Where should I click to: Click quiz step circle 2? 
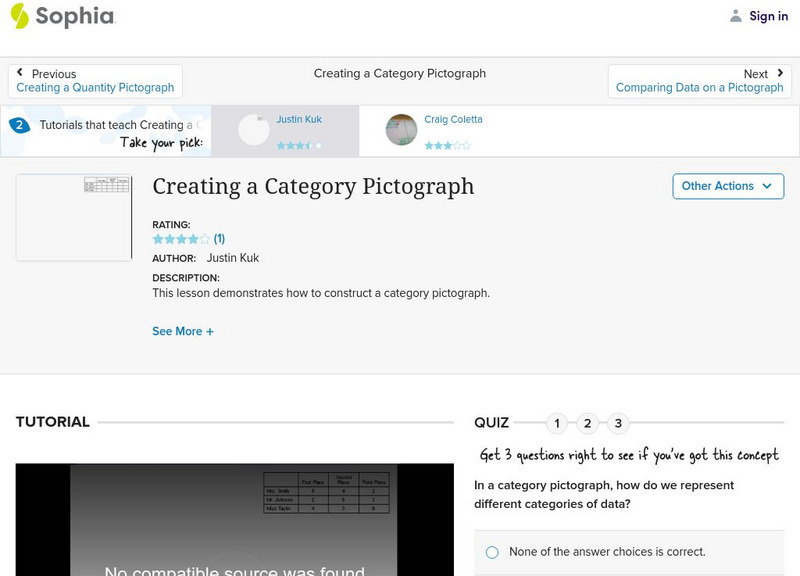587,423
